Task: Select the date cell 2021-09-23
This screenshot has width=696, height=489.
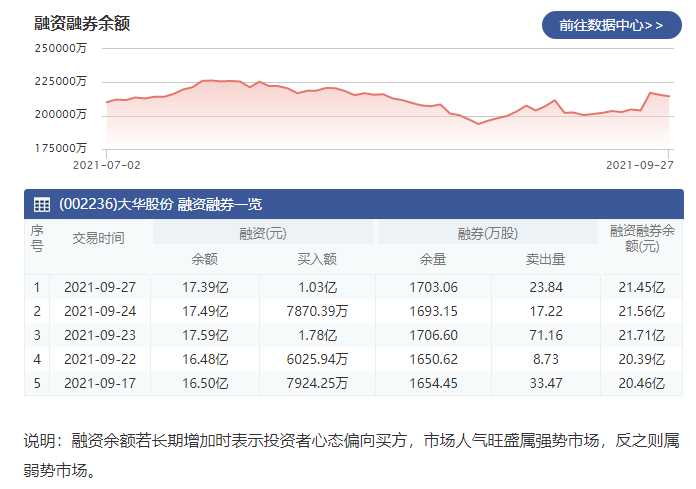Action: coord(100,335)
